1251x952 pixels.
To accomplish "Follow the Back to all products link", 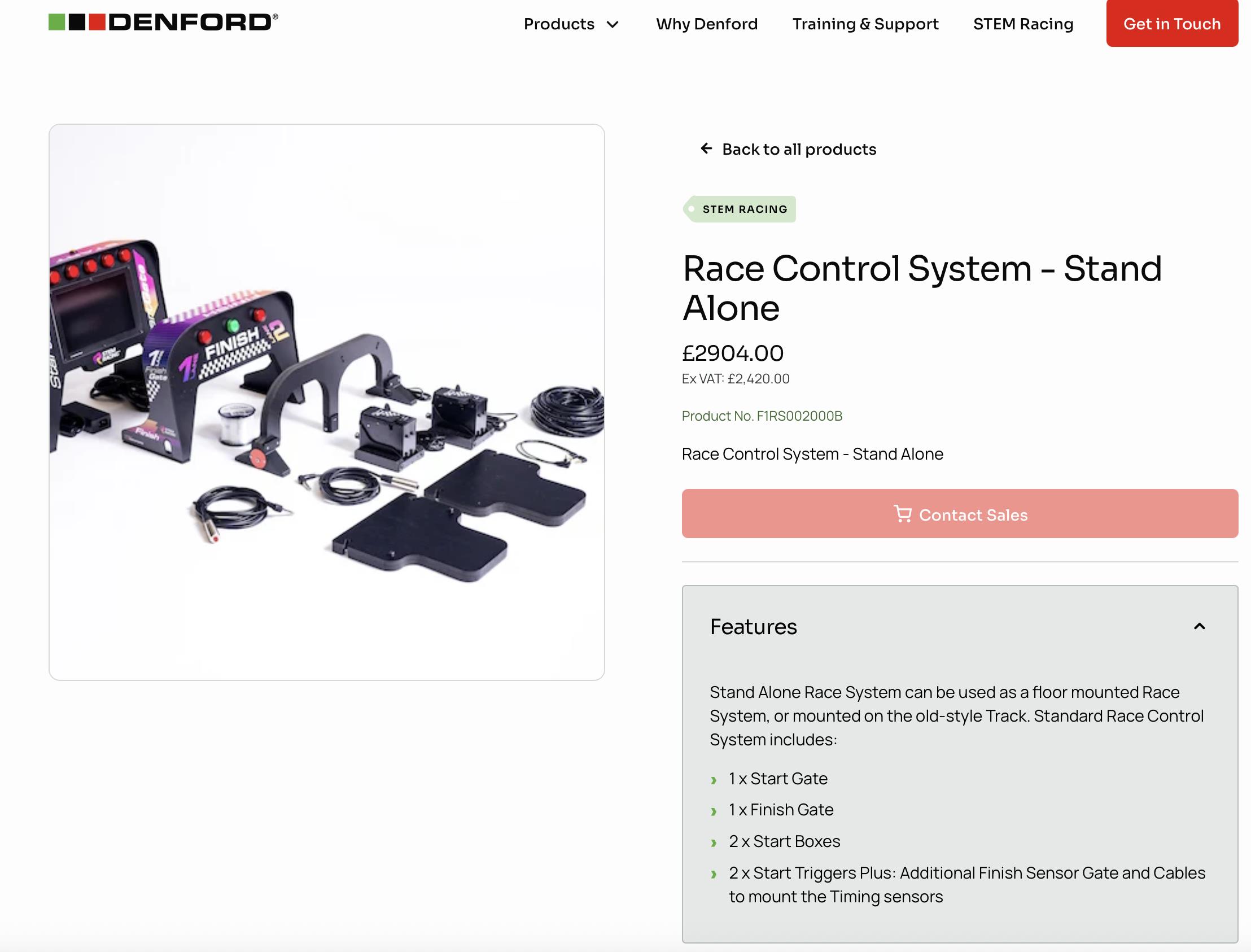I will point(799,149).
